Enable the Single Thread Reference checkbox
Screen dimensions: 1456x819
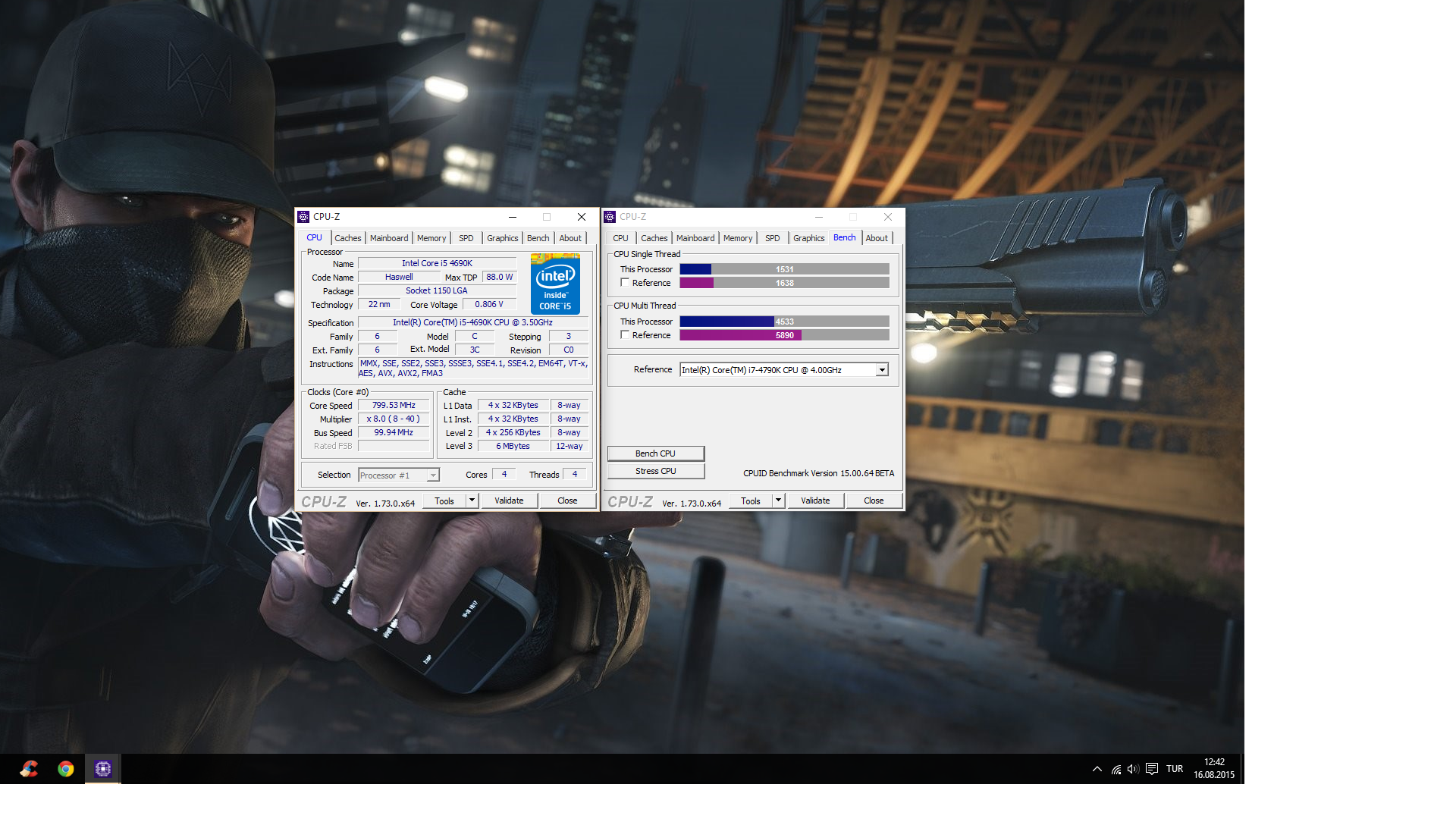pos(625,282)
